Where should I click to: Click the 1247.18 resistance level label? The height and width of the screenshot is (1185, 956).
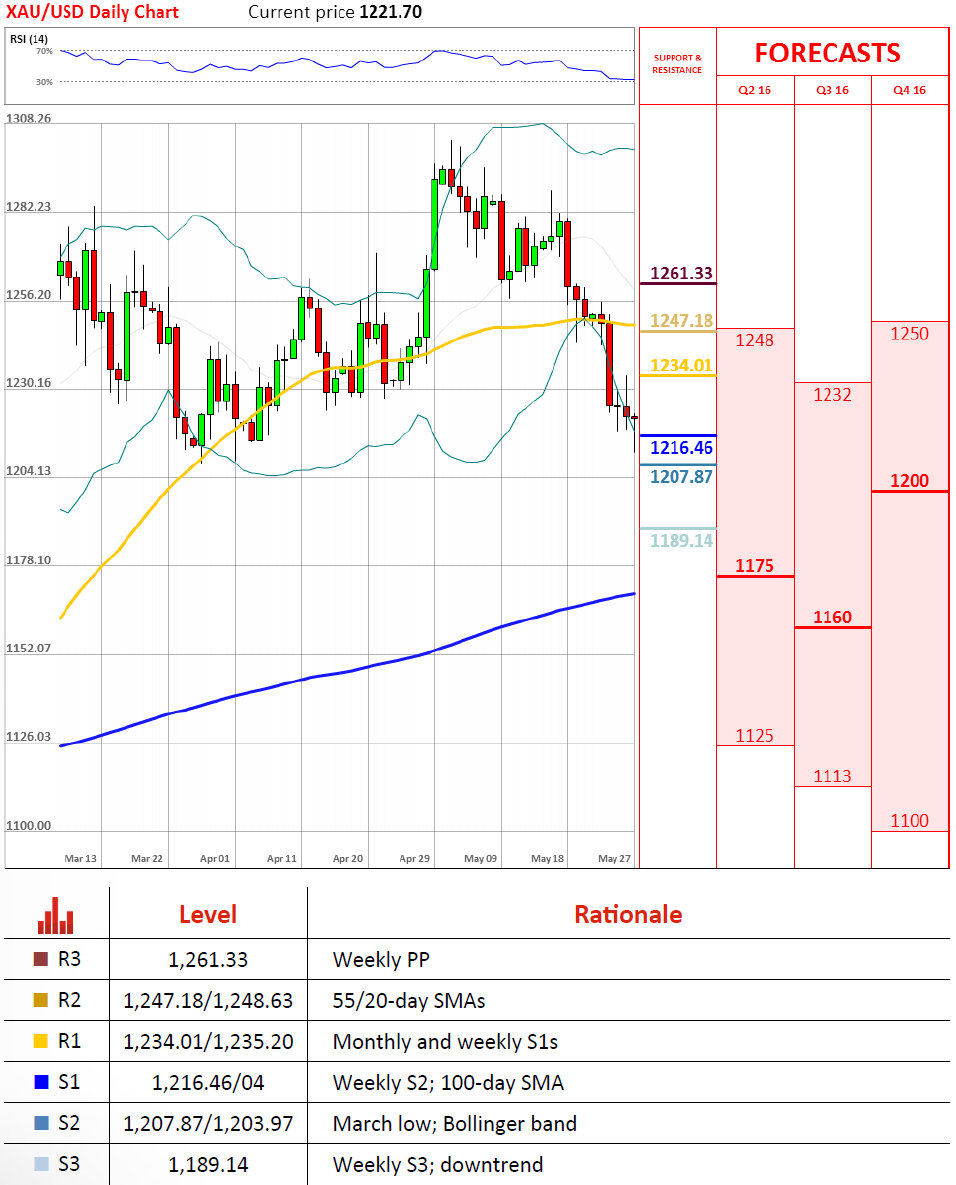click(x=681, y=320)
